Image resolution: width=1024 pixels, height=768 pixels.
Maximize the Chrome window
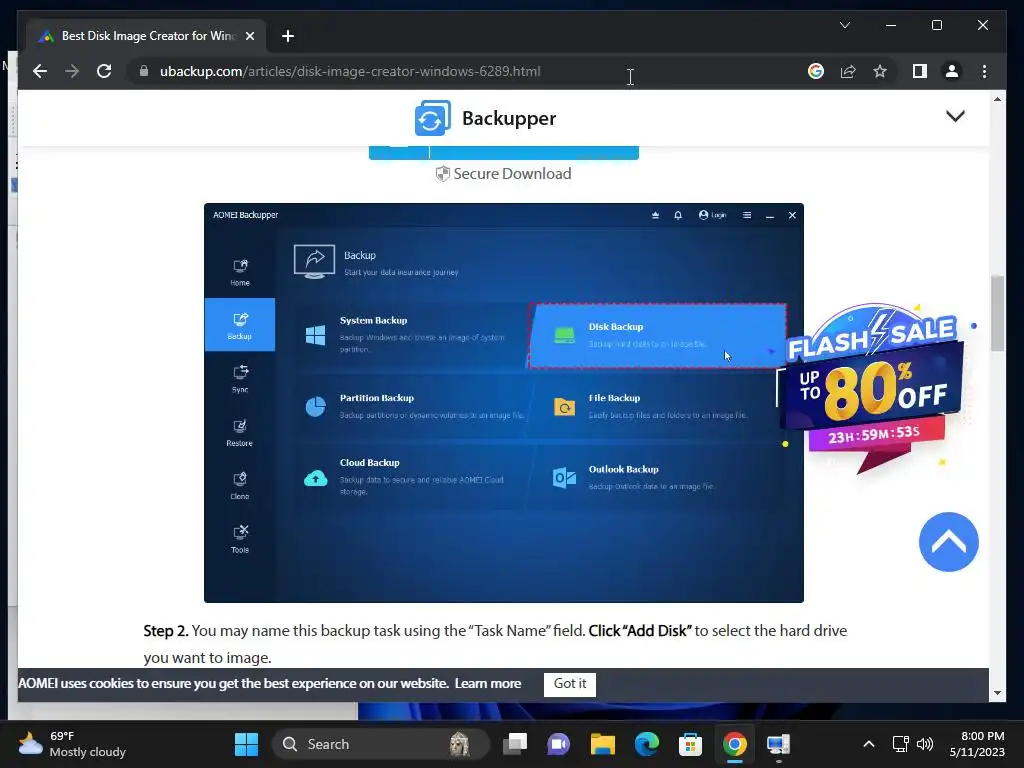click(936, 25)
